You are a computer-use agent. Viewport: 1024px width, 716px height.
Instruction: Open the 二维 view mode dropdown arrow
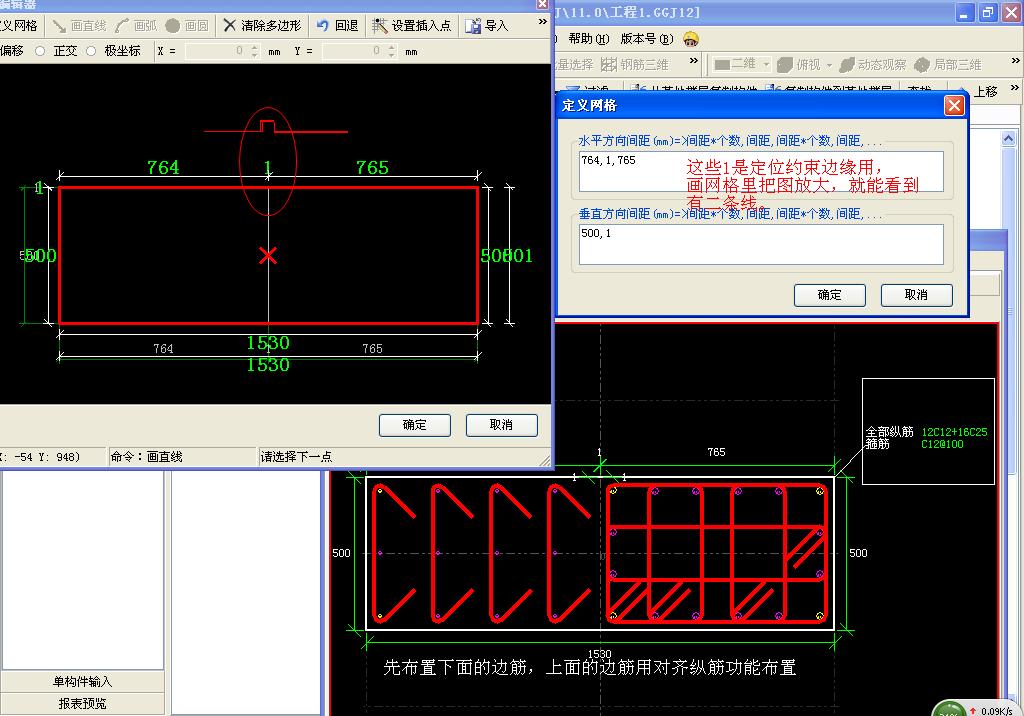click(x=766, y=65)
